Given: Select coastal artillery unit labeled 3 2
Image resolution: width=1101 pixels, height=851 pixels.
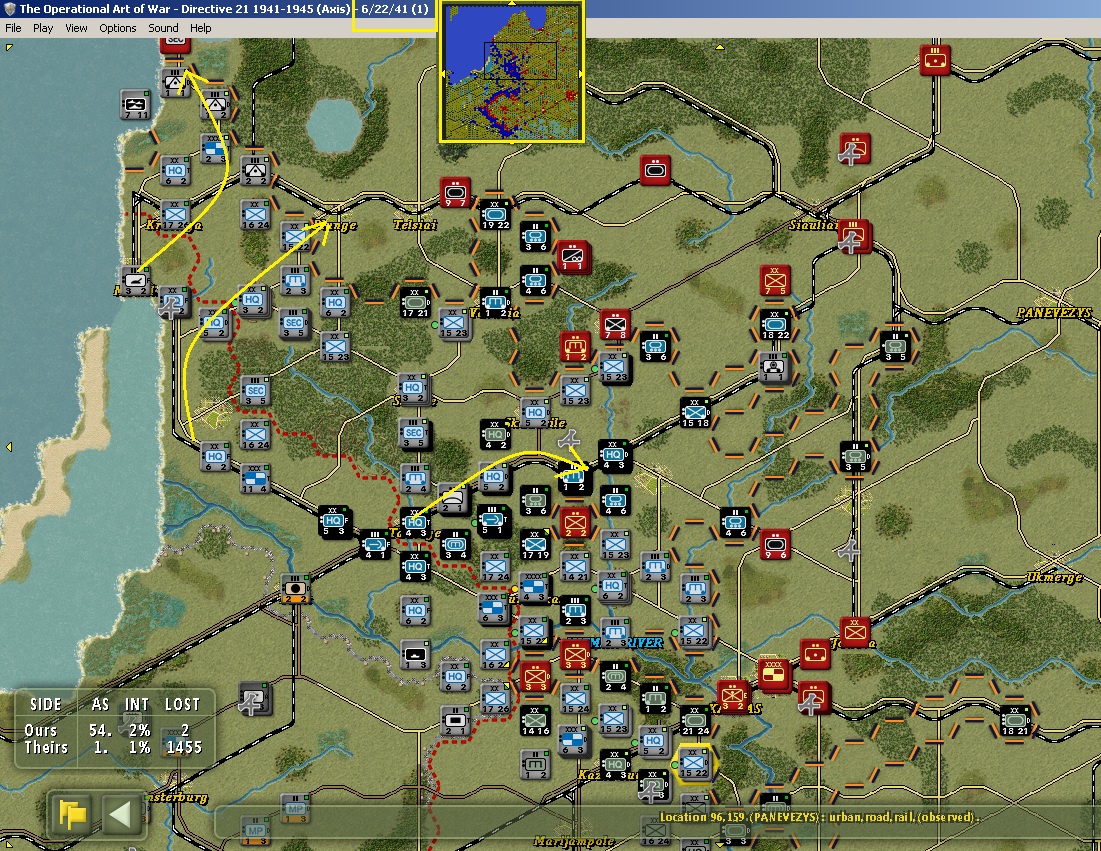Looking at the screenshot, I should (136, 281).
